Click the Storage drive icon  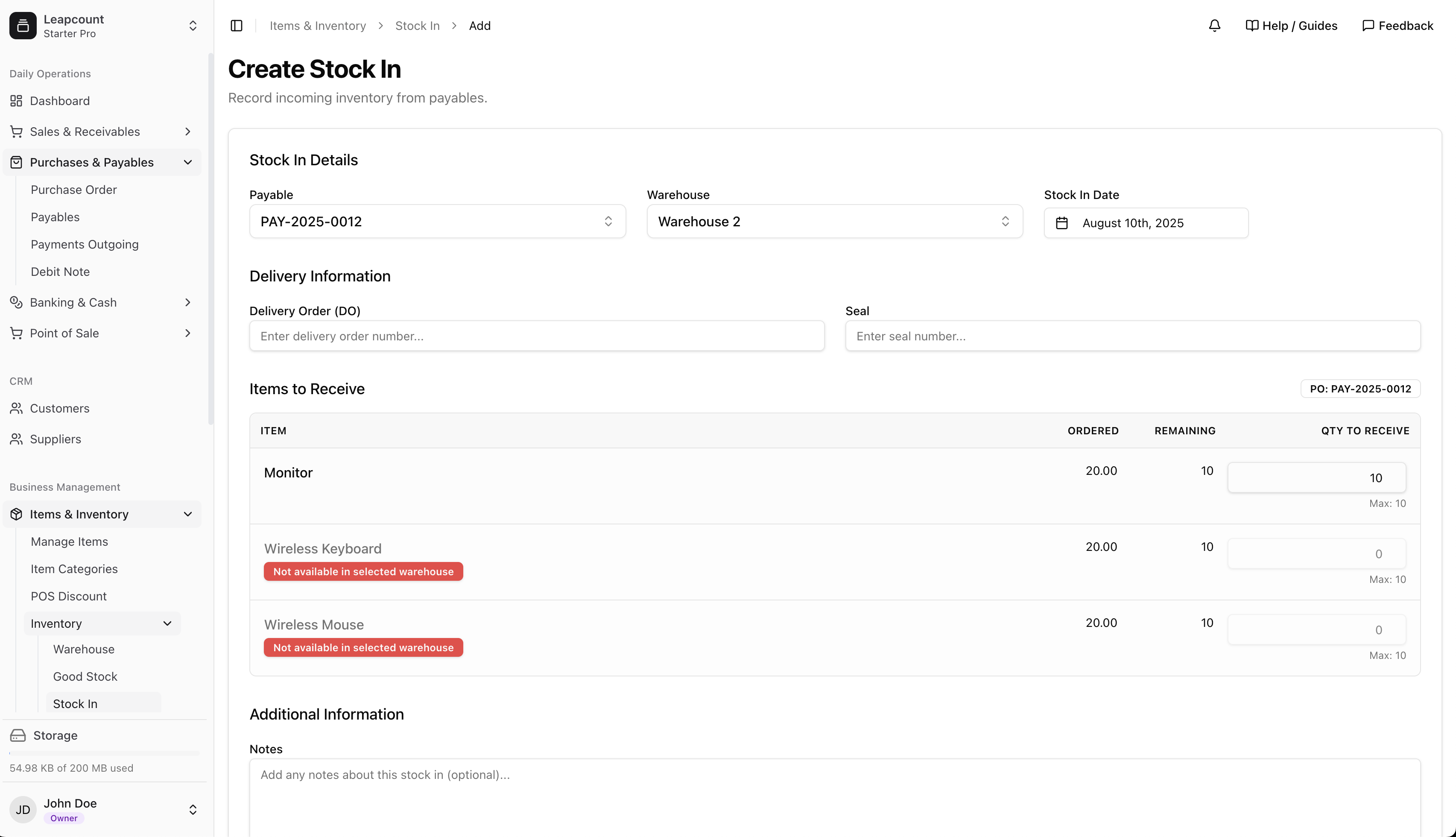[18, 736]
